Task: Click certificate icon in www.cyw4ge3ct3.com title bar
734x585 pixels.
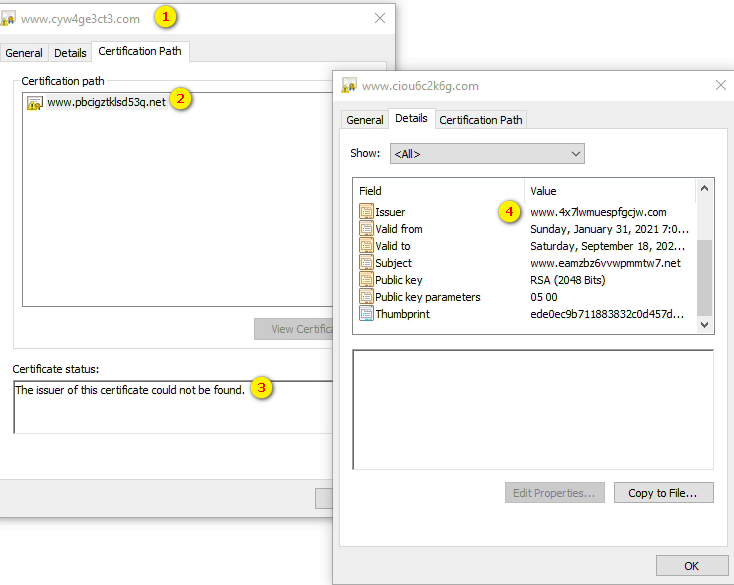Action: tap(8, 18)
